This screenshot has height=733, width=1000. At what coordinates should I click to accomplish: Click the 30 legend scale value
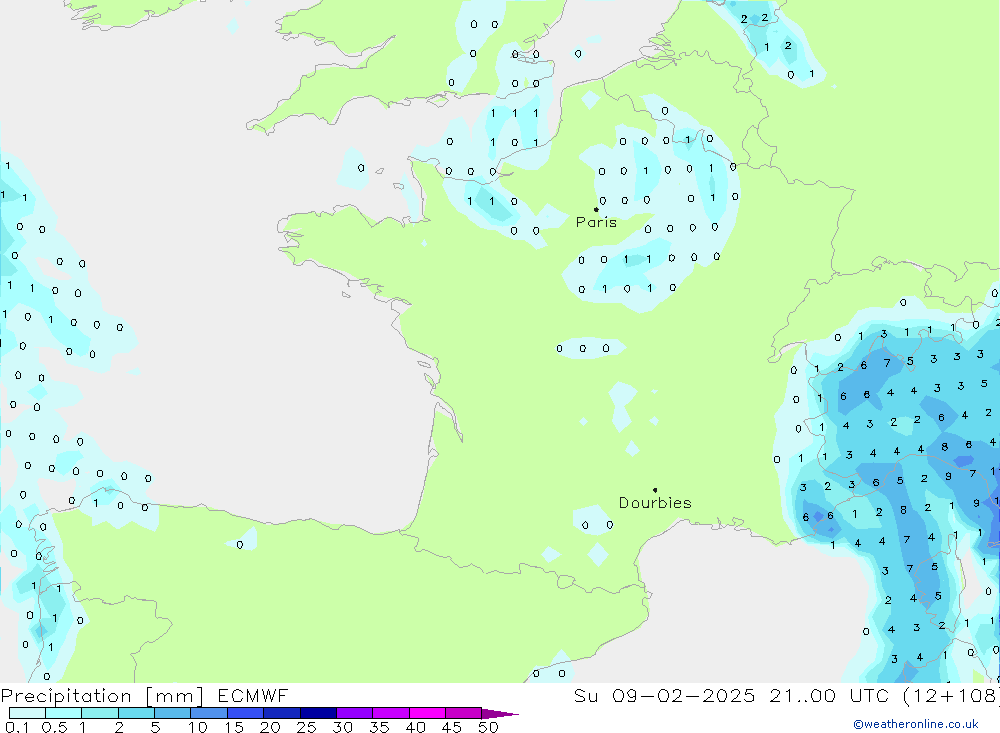coord(343,727)
